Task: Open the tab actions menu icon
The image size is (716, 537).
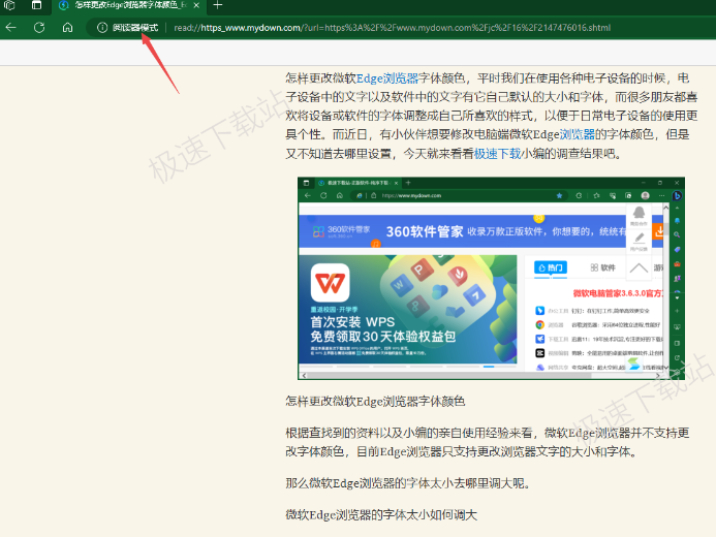Action: (x=37, y=5)
